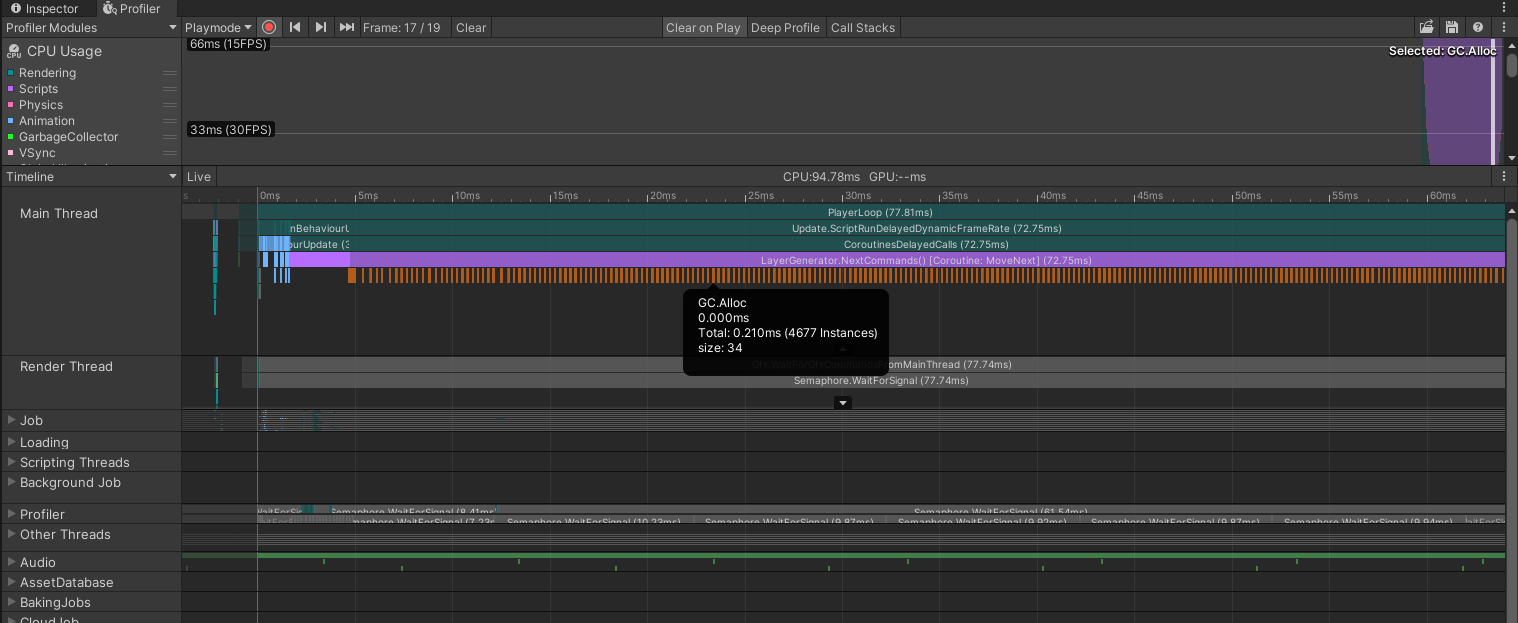This screenshot has width=1518, height=623.
Task: Open the Playmode target dropdown
Action: pos(218,27)
